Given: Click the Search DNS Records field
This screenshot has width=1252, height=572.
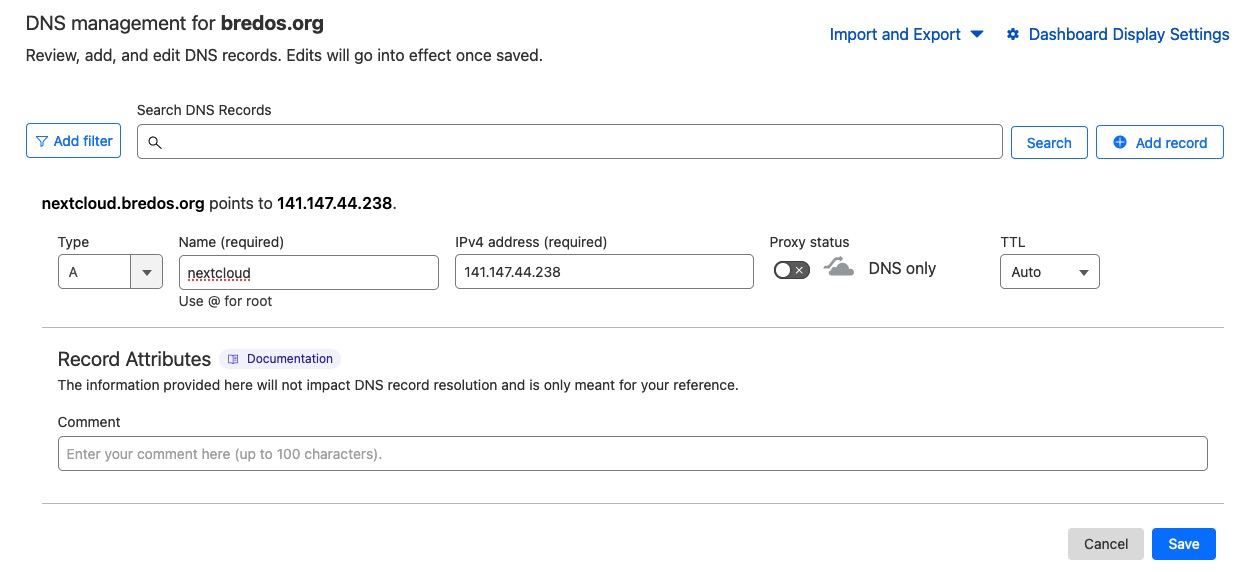Looking at the screenshot, I should coord(569,142).
